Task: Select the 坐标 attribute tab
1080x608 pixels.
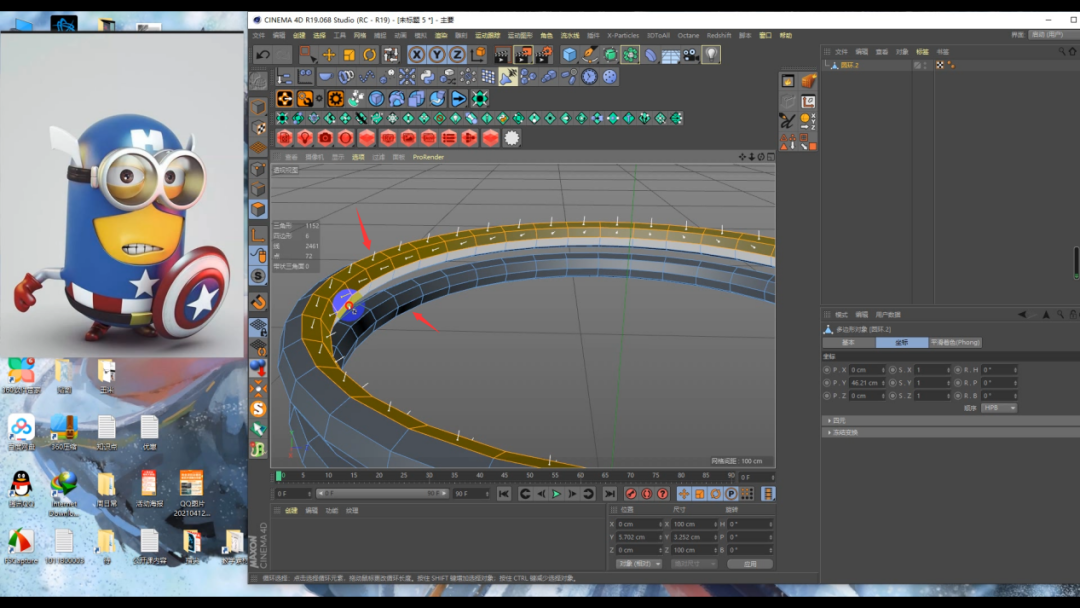Action: point(902,342)
